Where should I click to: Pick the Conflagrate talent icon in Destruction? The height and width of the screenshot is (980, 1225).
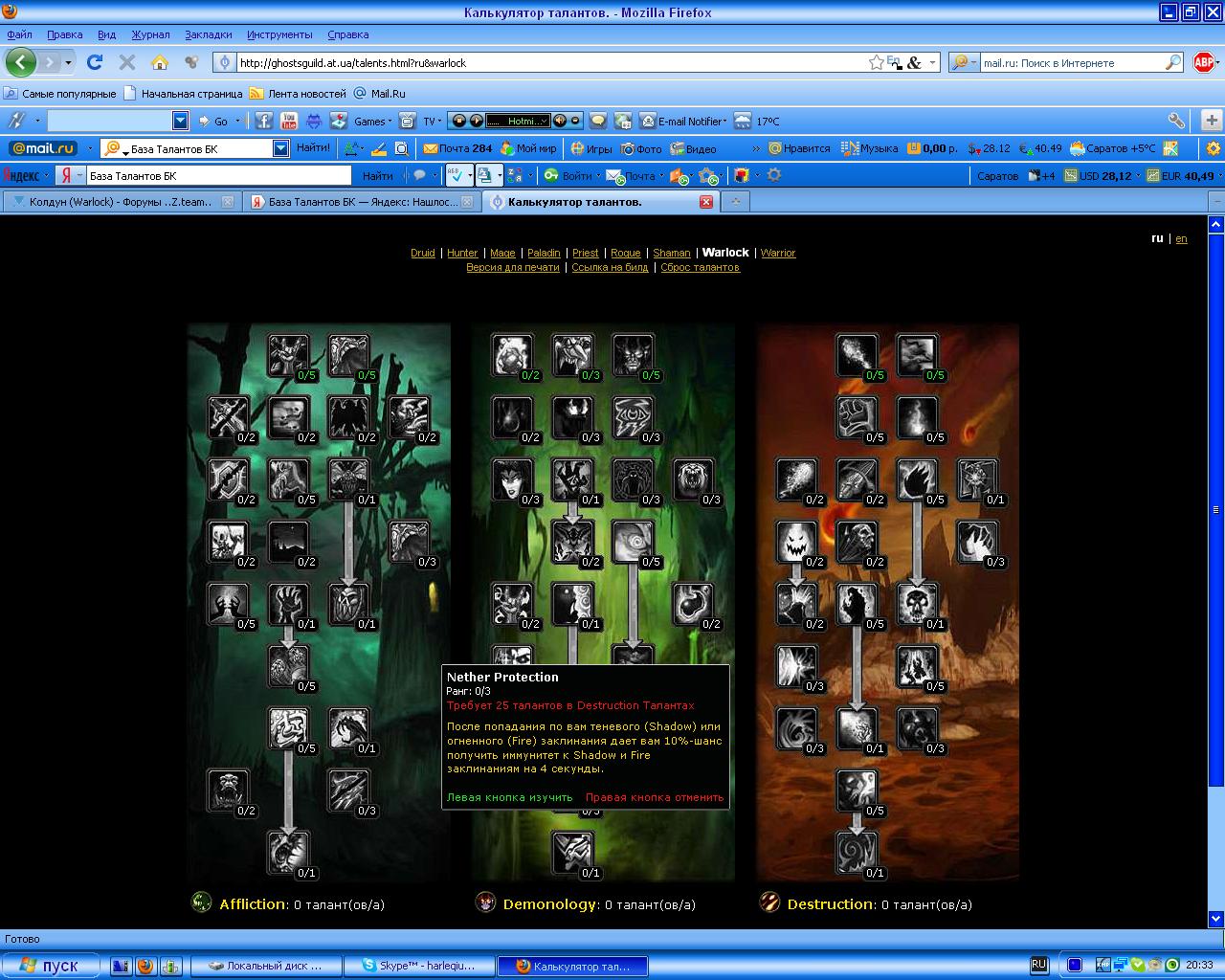(x=857, y=728)
